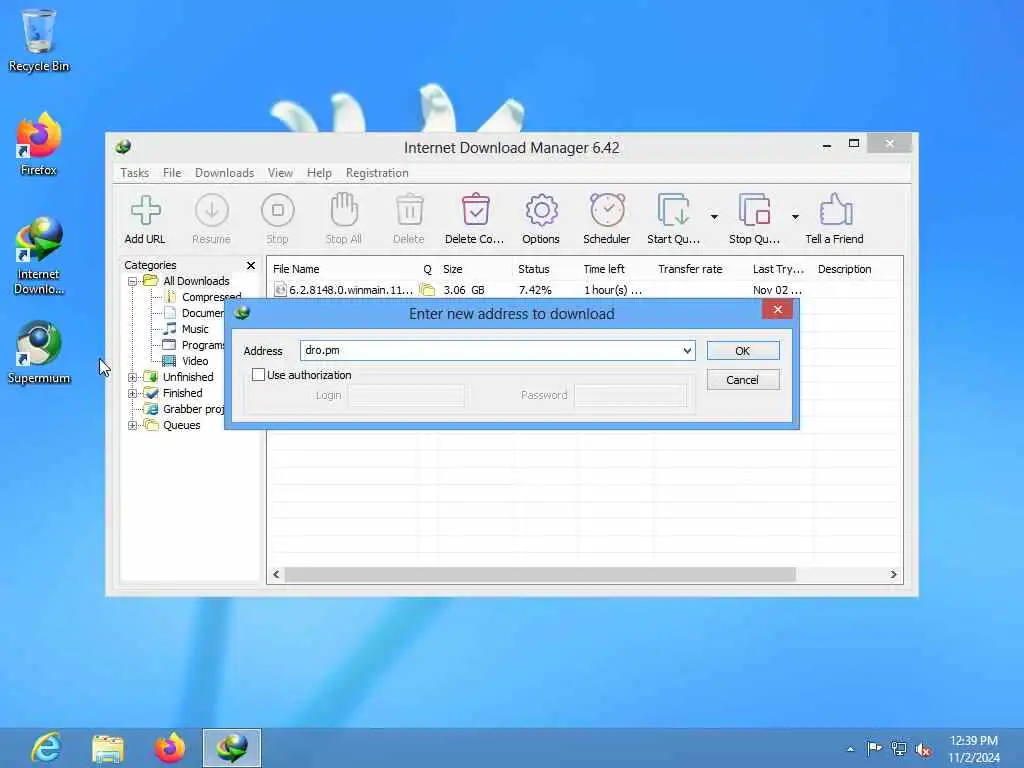Select Internet Download Manager desktop shortcut
This screenshot has height=768, width=1024.
[39, 256]
